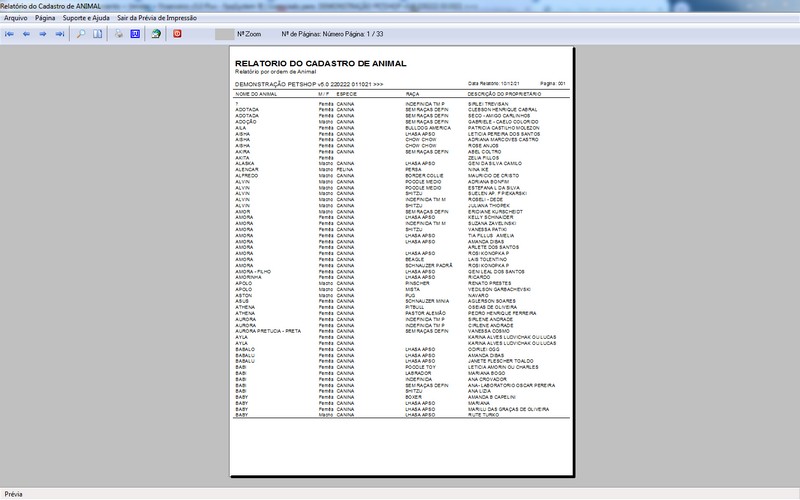Jump to the last page
Image resolution: width=800 pixels, height=500 pixels.
pos(61,34)
